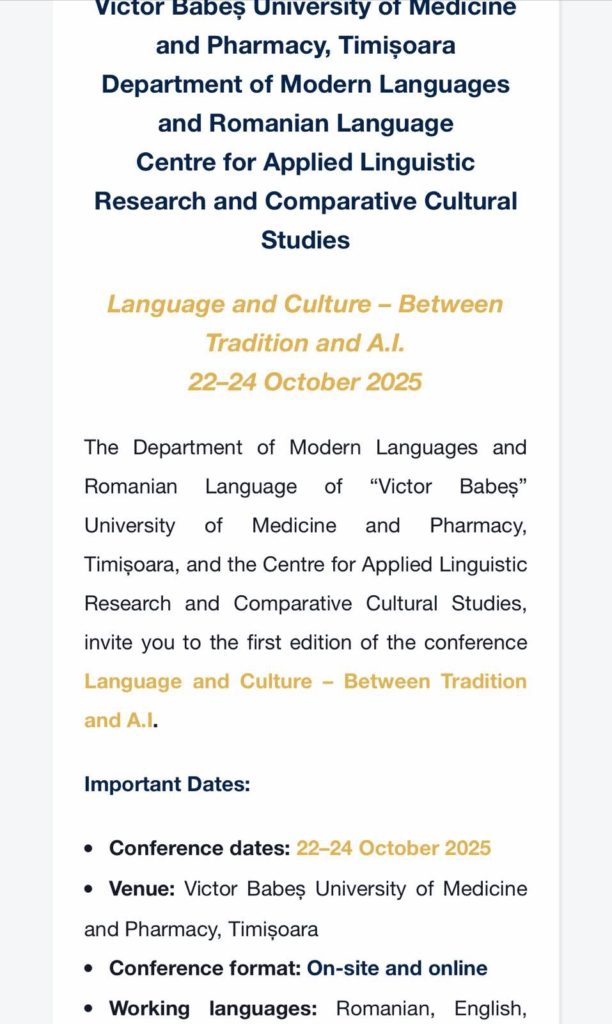Click the "Conference dates:" bold label
The width and height of the screenshot is (612, 1024).
pos(200,849)
